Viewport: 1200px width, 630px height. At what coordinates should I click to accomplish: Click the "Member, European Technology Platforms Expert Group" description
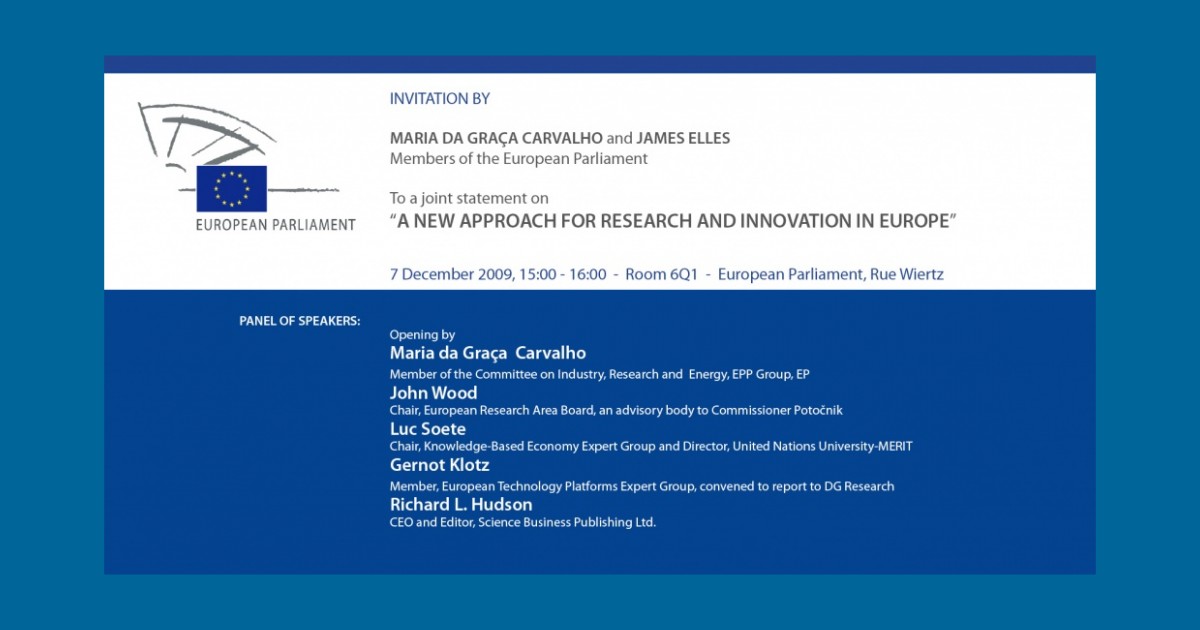tap(642, 486)
